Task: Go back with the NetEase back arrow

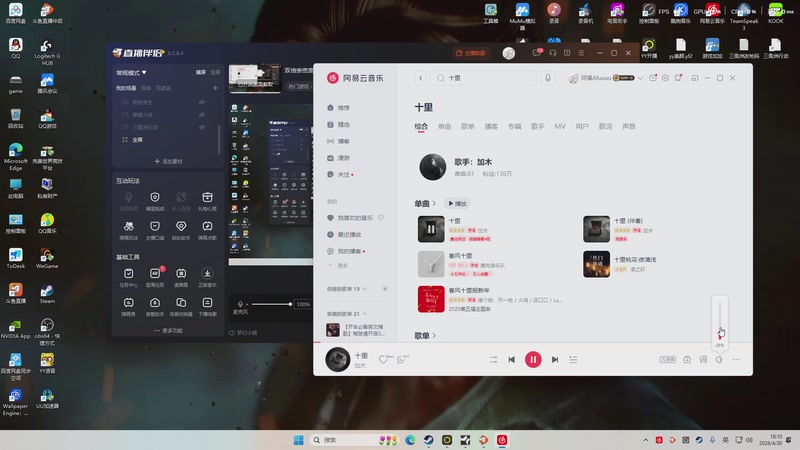Action: pyautogui.click(x=420, y=78)
